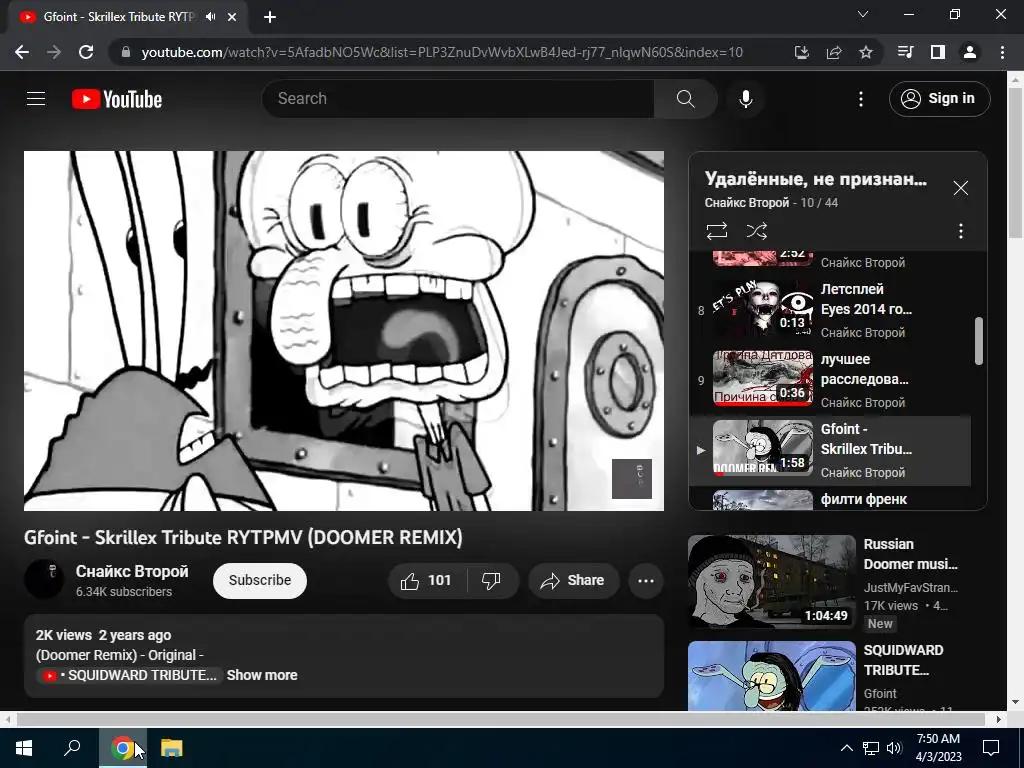This screenshot has height=768, width=1024.
Task: Subscribe to Снайкс Второй channel
Action: [x=260, y=581]
